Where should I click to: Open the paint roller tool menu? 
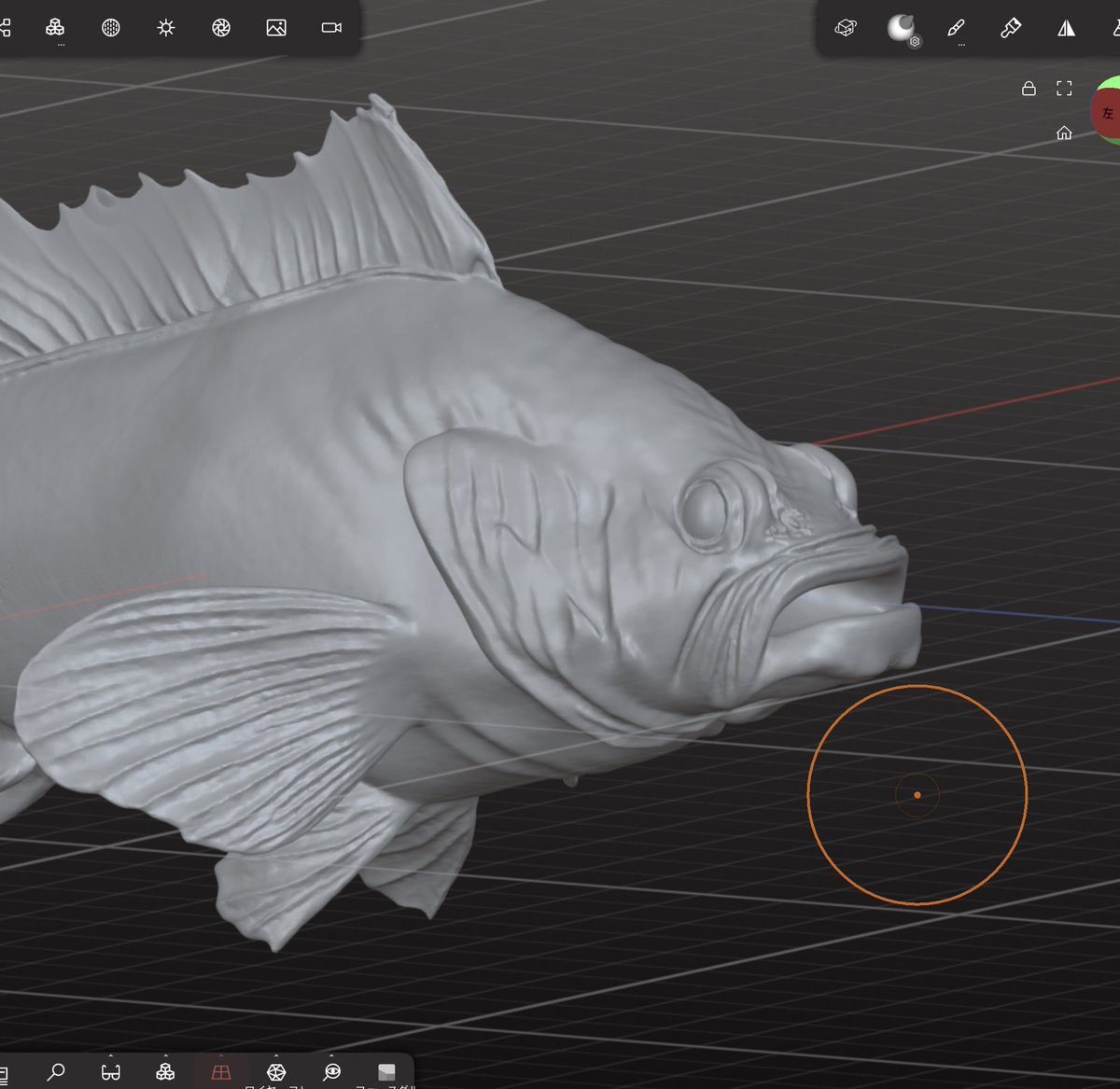pyautogui.click(x=1011, y=28)
